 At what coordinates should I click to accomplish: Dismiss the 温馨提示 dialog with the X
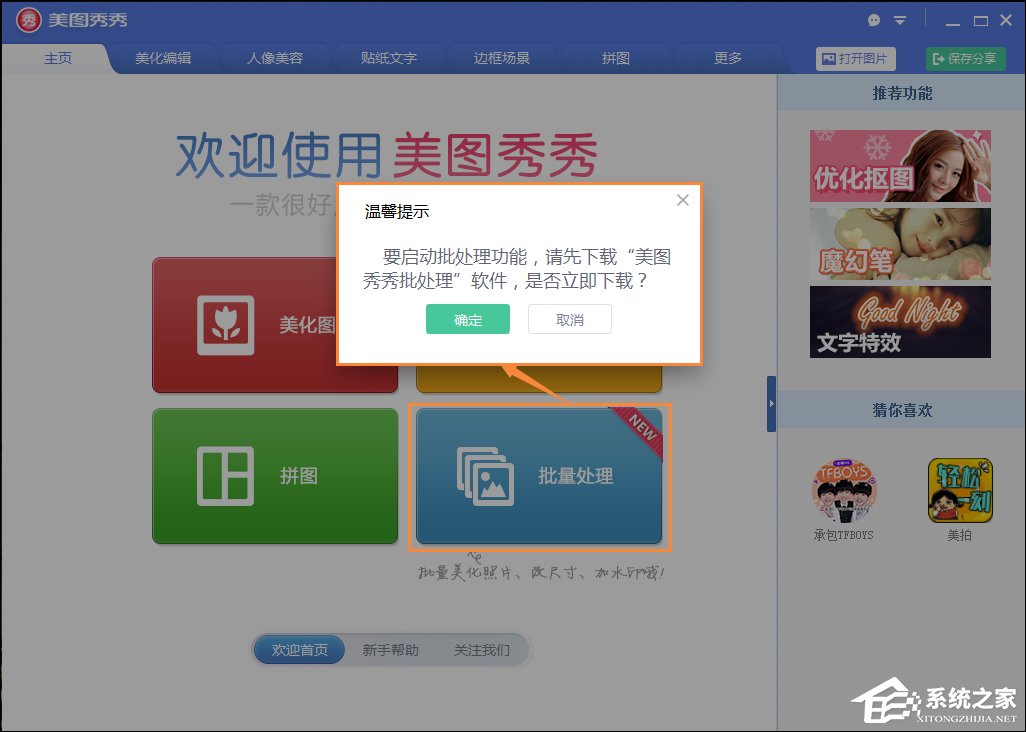[x=683, y=200]
